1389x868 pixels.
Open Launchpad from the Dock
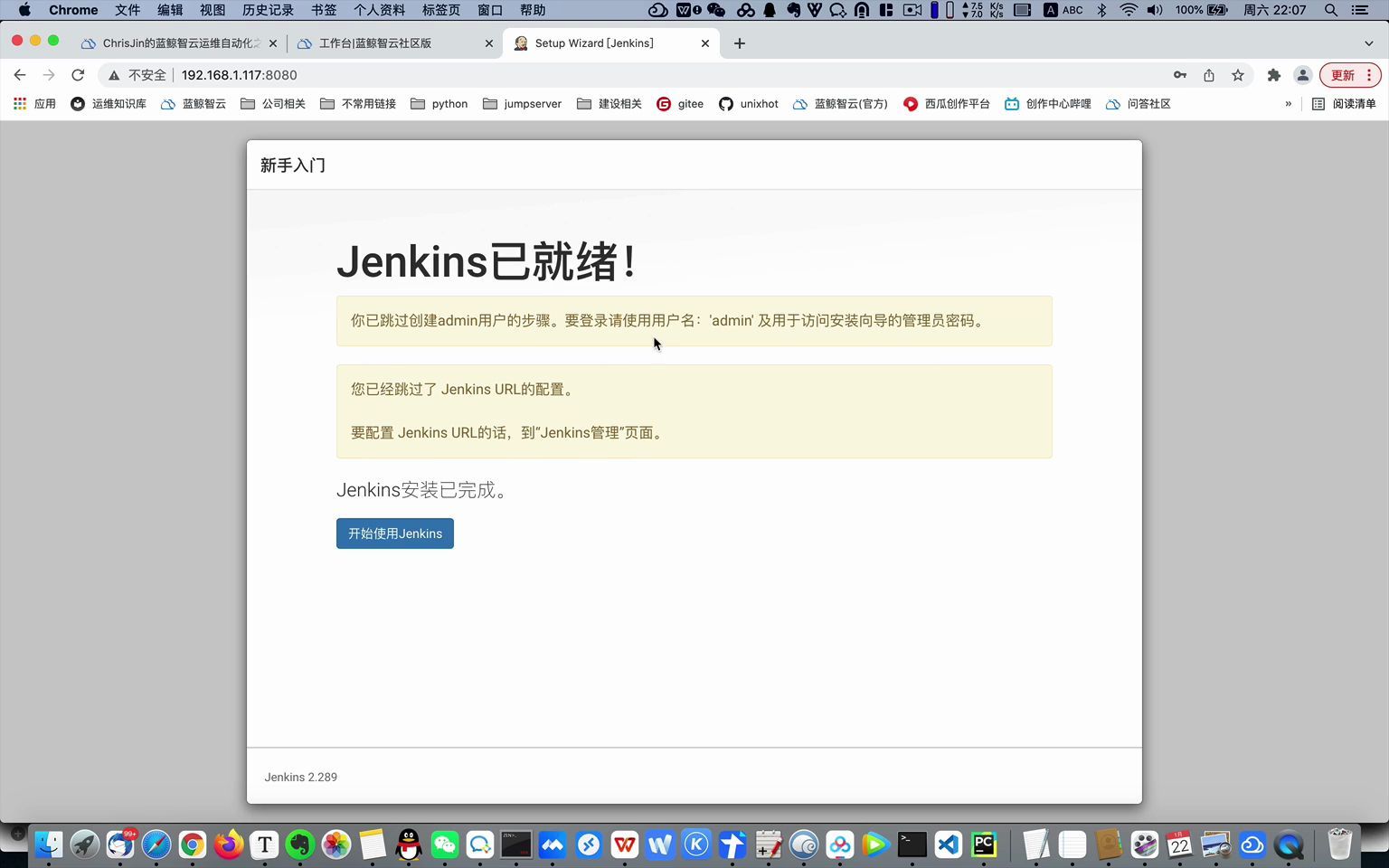tap(85, 844)
